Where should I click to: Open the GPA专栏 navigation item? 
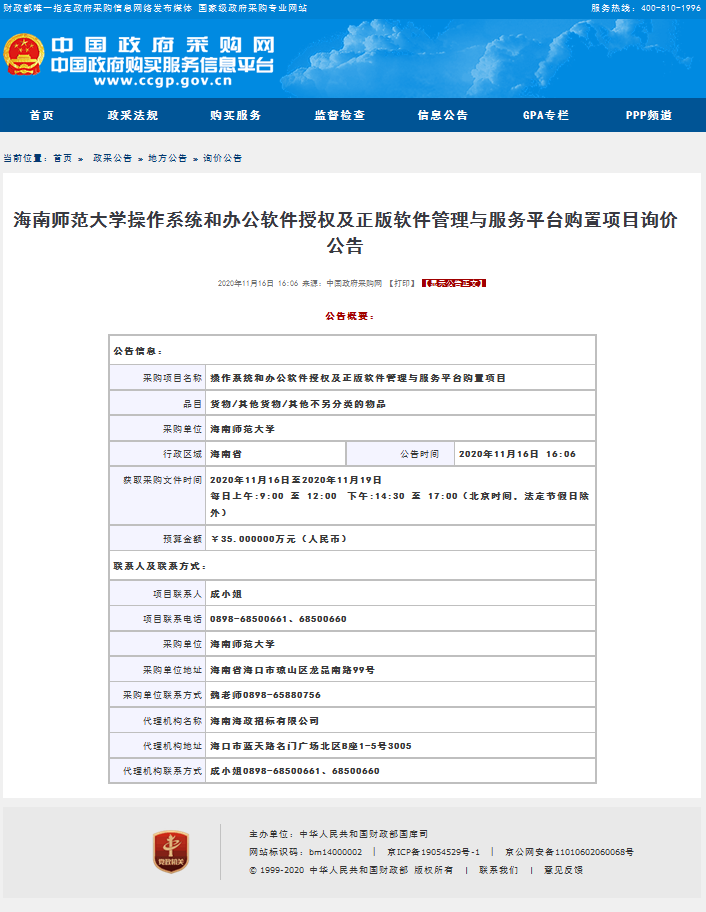545,115
